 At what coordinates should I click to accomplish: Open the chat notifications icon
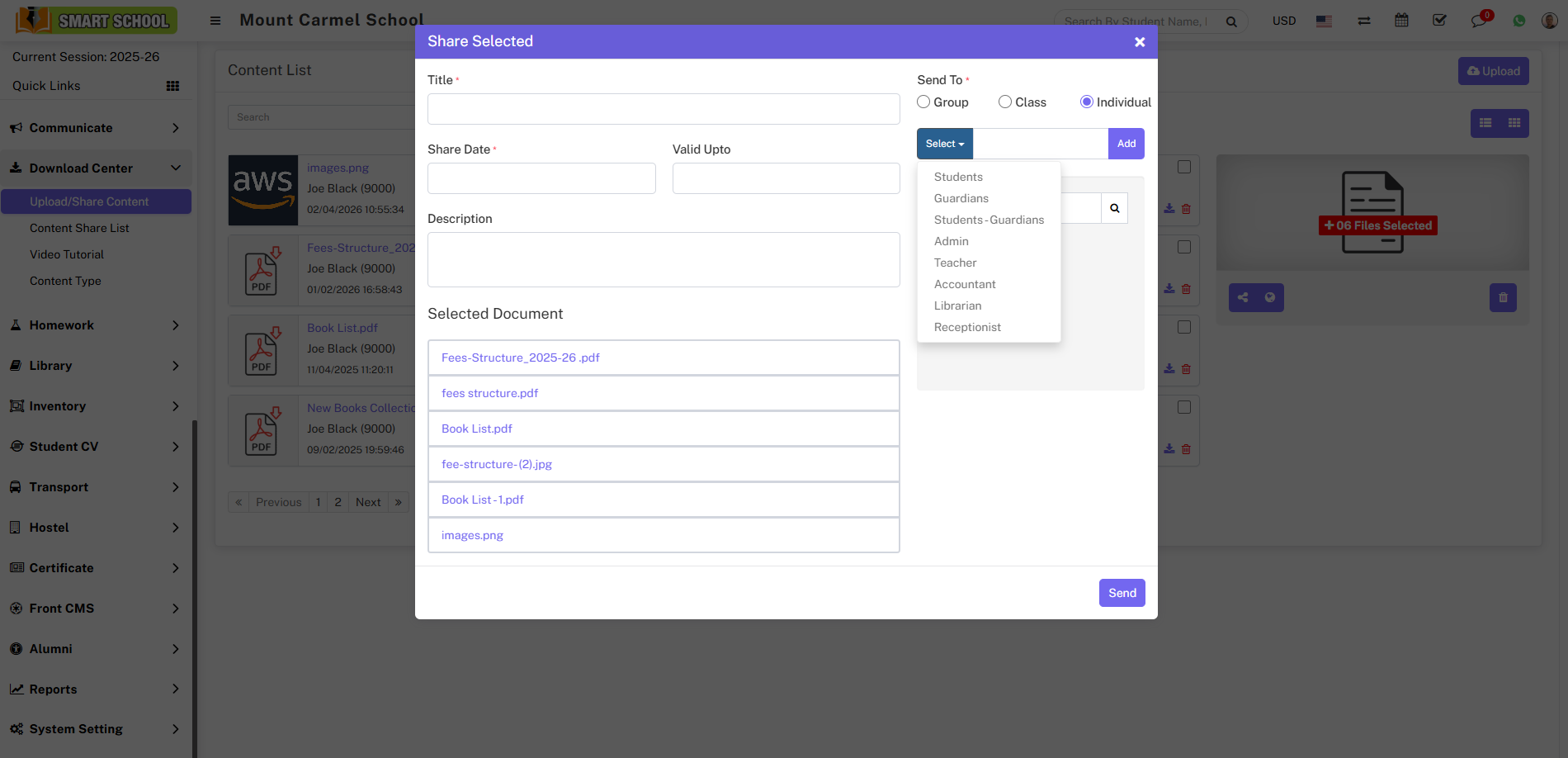coord(1478,21)
